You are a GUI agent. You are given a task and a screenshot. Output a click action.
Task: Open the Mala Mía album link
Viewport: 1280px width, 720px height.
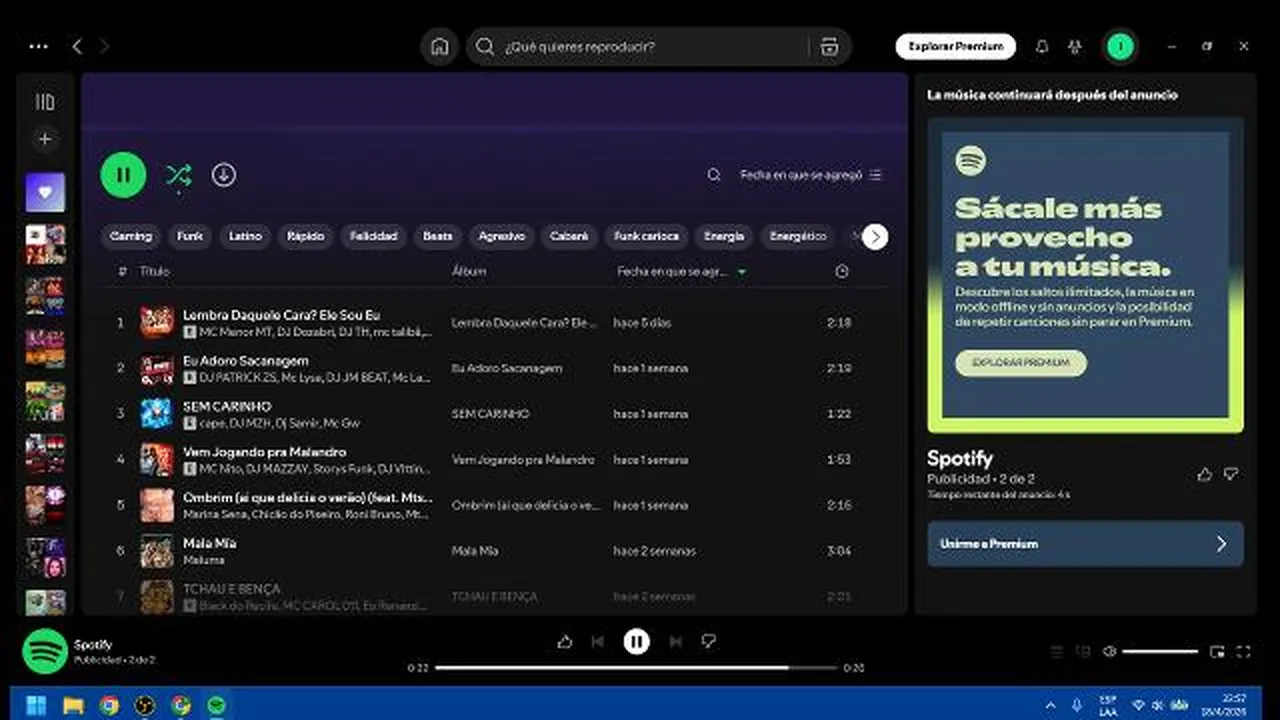[x=475, y=551]
